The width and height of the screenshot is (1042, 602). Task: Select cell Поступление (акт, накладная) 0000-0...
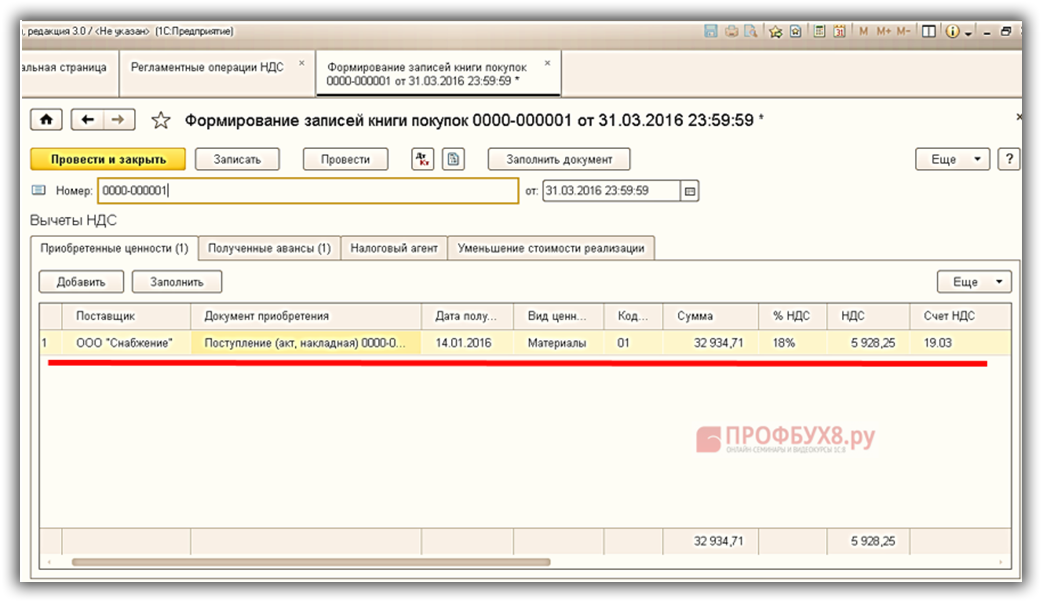[306, 343]
